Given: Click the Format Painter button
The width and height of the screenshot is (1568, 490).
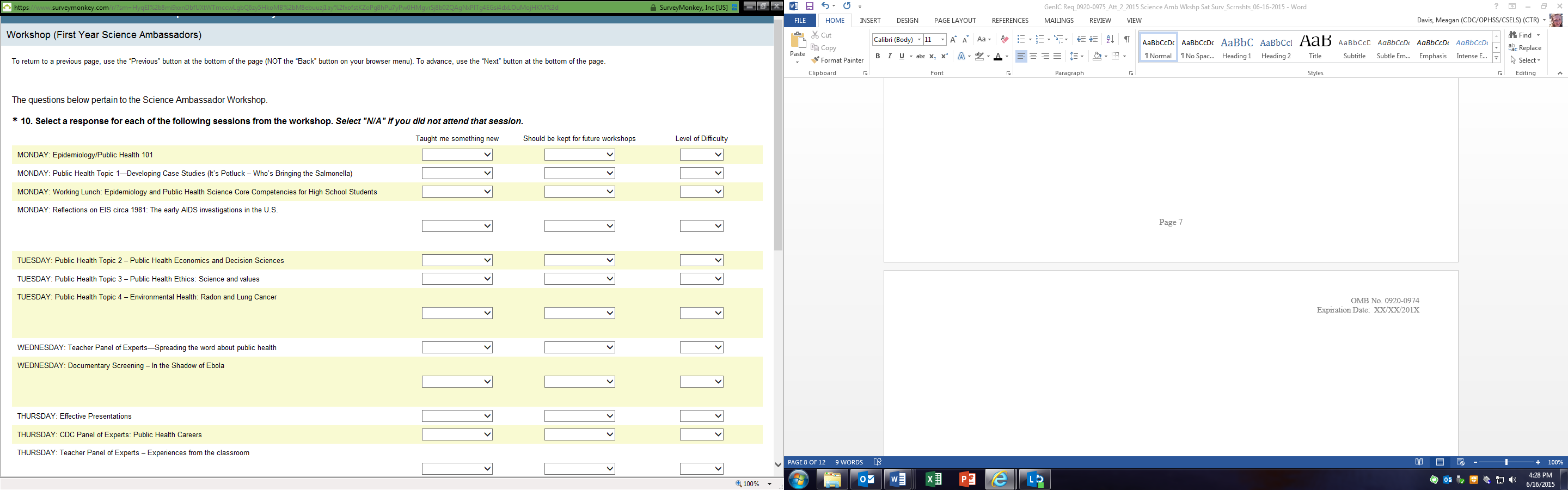Looking at the screenshot, I should coord(837,60).
